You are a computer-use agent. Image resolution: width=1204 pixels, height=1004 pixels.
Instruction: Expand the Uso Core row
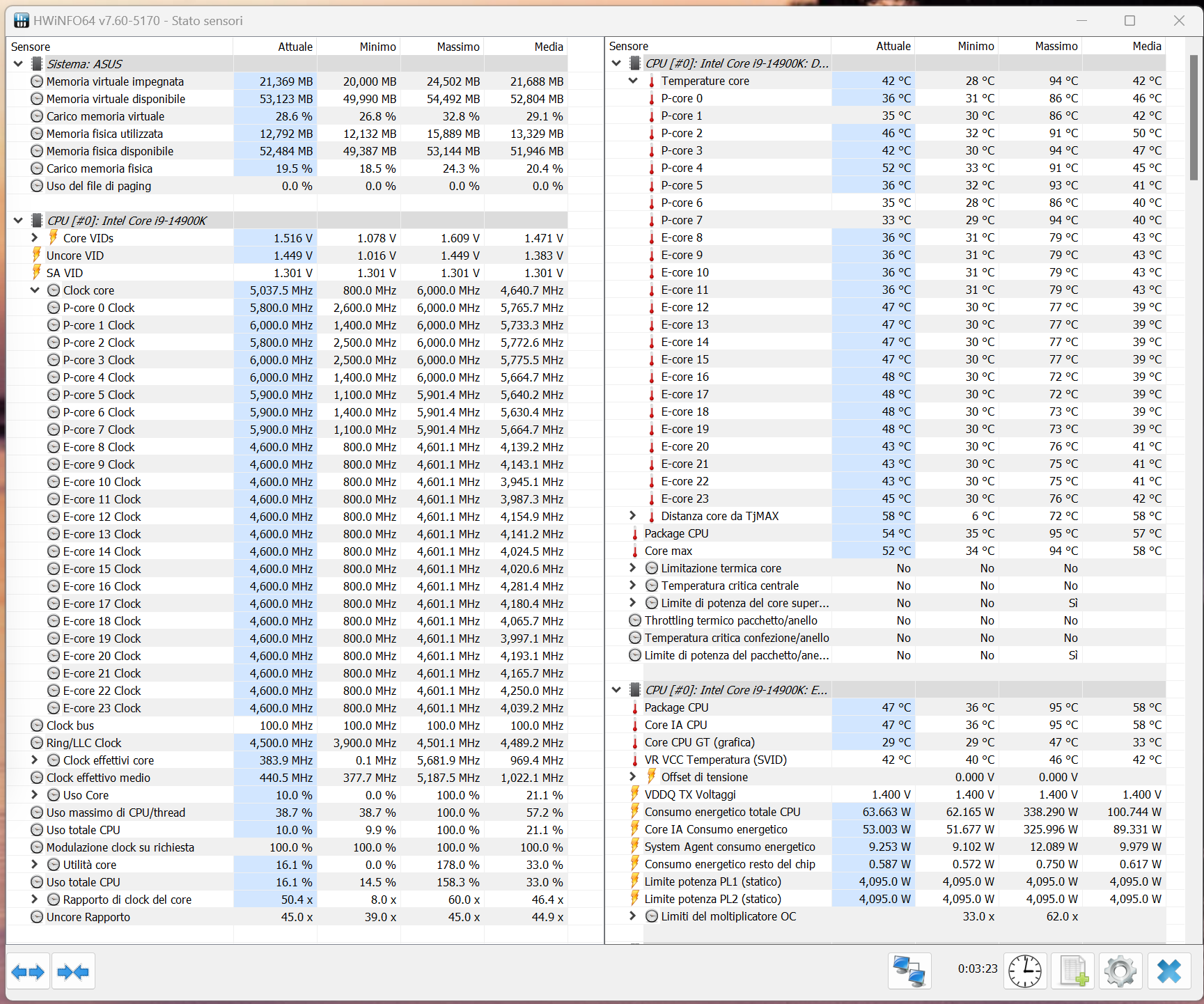35,795
